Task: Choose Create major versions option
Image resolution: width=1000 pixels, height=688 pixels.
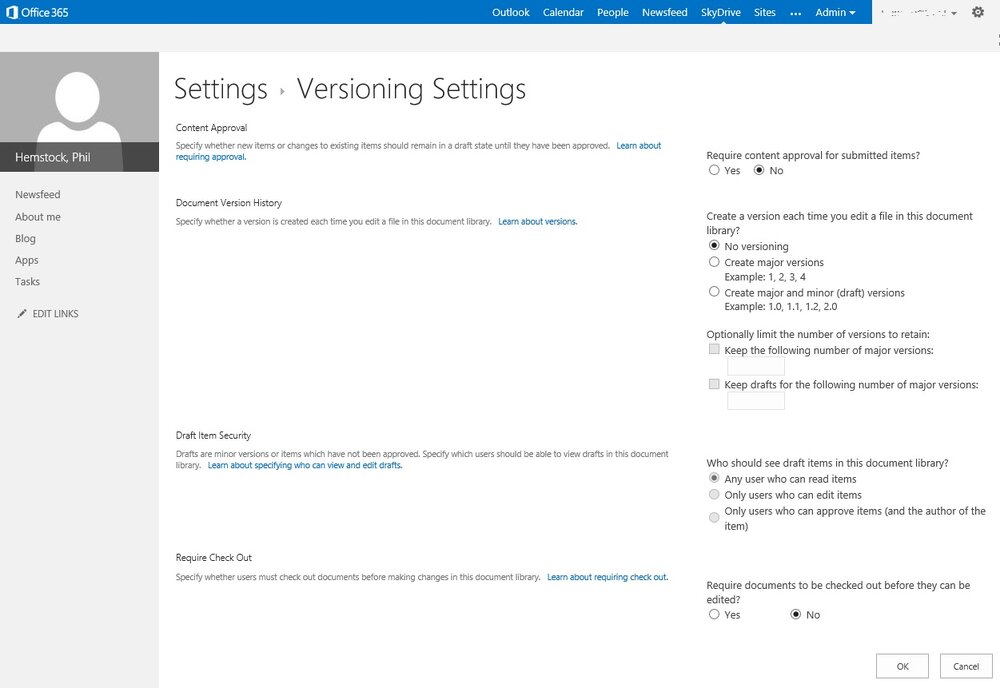Action: [x=714, y=262]
